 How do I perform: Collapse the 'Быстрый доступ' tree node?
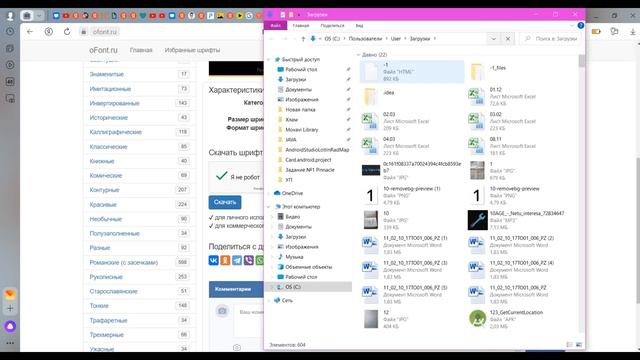click(269, 60)
